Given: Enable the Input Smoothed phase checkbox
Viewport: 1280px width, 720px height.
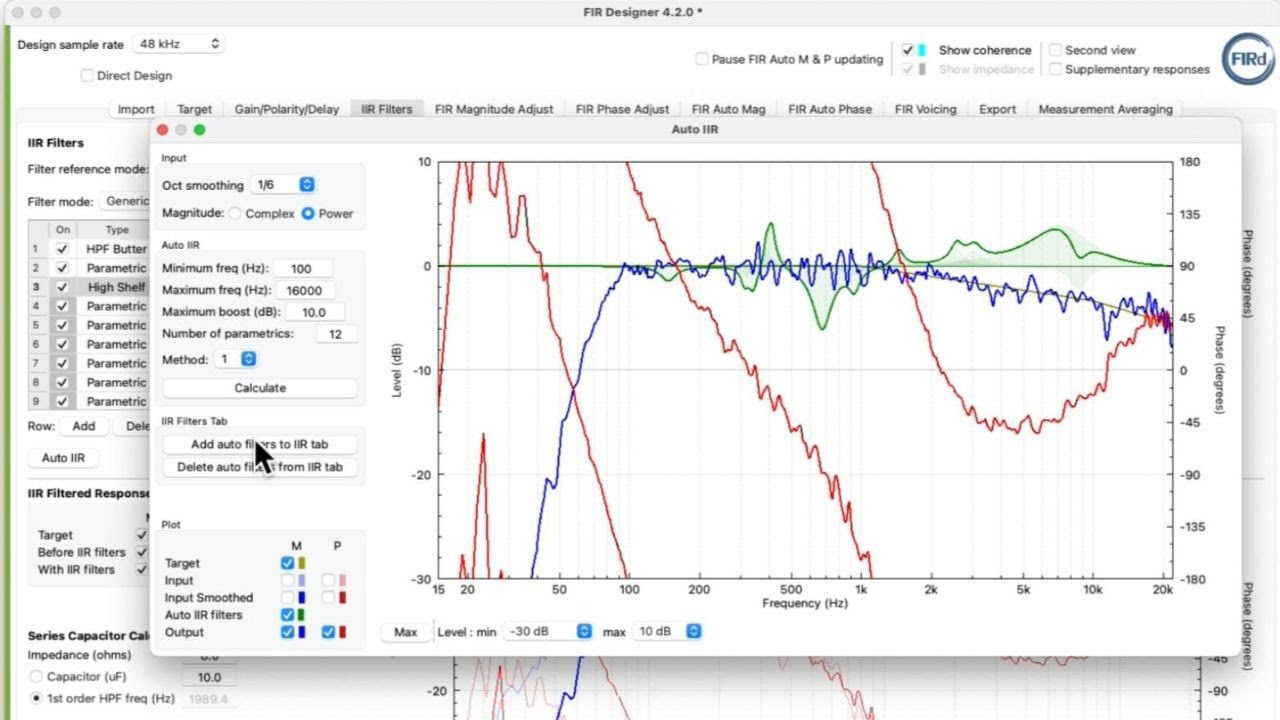Looking at the screenshot, I should click(x=328, y=597).
